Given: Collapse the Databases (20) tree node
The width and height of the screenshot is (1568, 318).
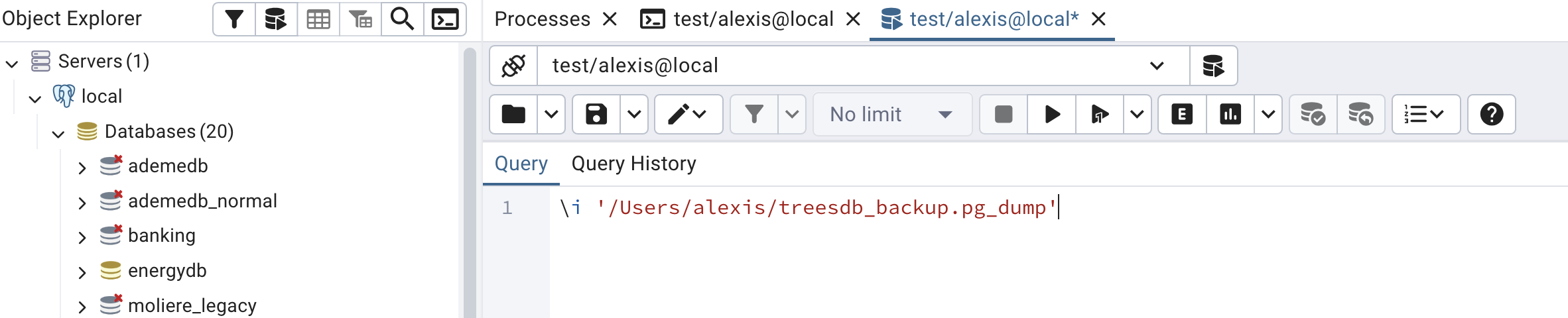Looking at the screenshot, I should coord(58,133).
